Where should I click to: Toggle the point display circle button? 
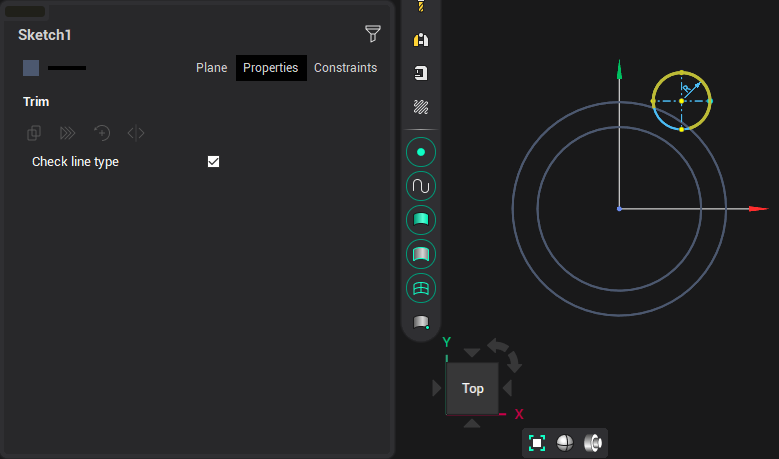click(x=421, y=152)
